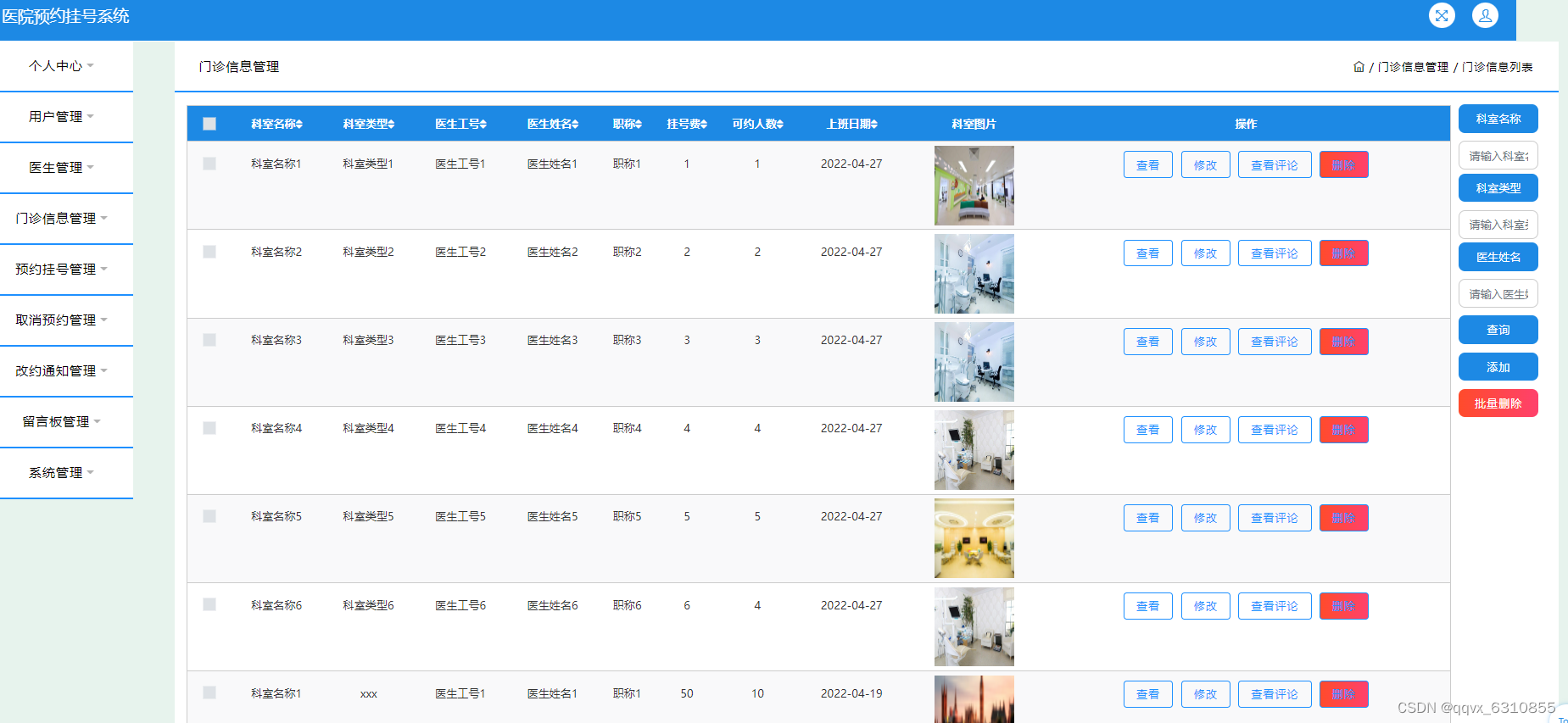Check the row checkbox for 科室名称3
Screen dimensions: 1568x723
[209, 340]
